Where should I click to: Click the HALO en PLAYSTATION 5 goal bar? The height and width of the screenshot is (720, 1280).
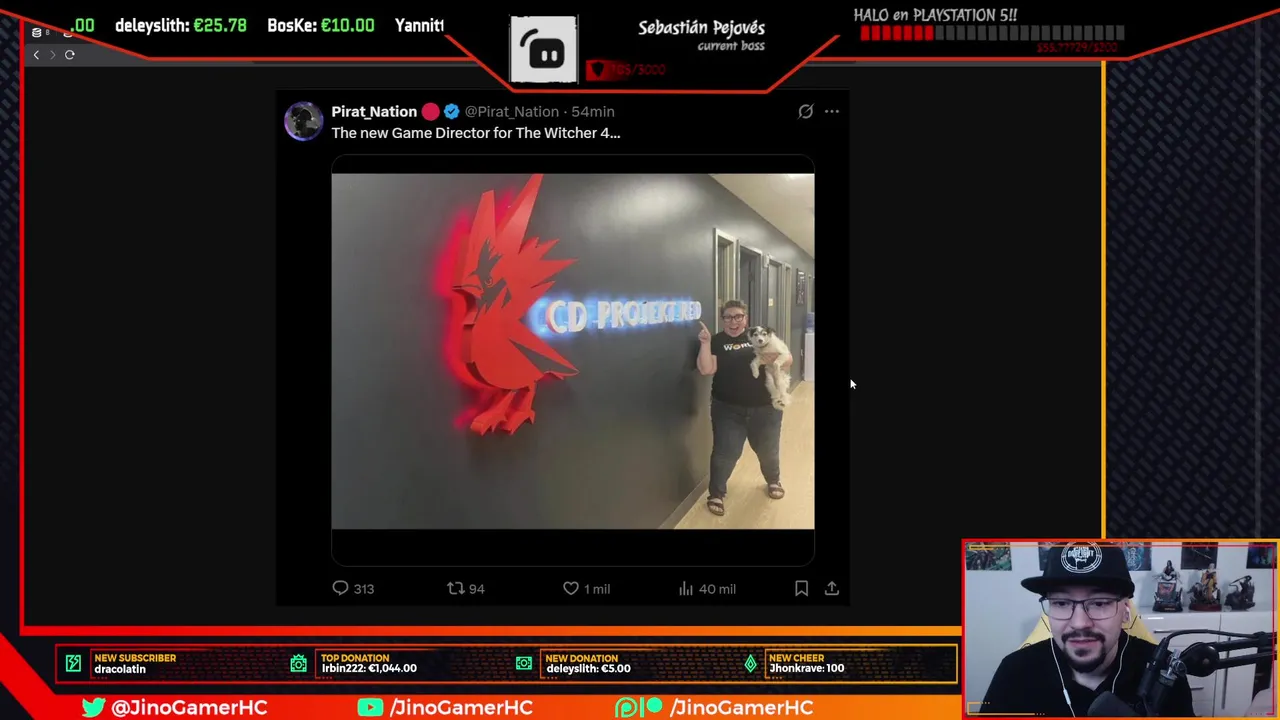(x=992, y=34)
